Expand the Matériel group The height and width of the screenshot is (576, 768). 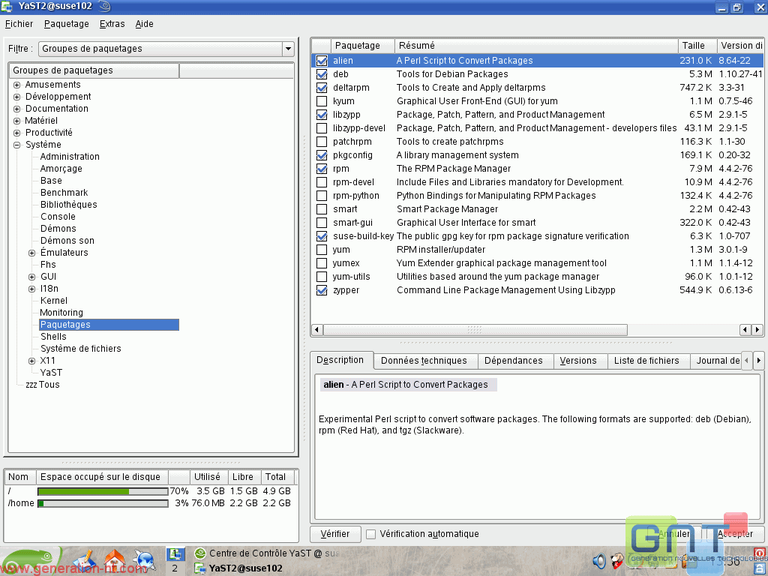point(17,121)
